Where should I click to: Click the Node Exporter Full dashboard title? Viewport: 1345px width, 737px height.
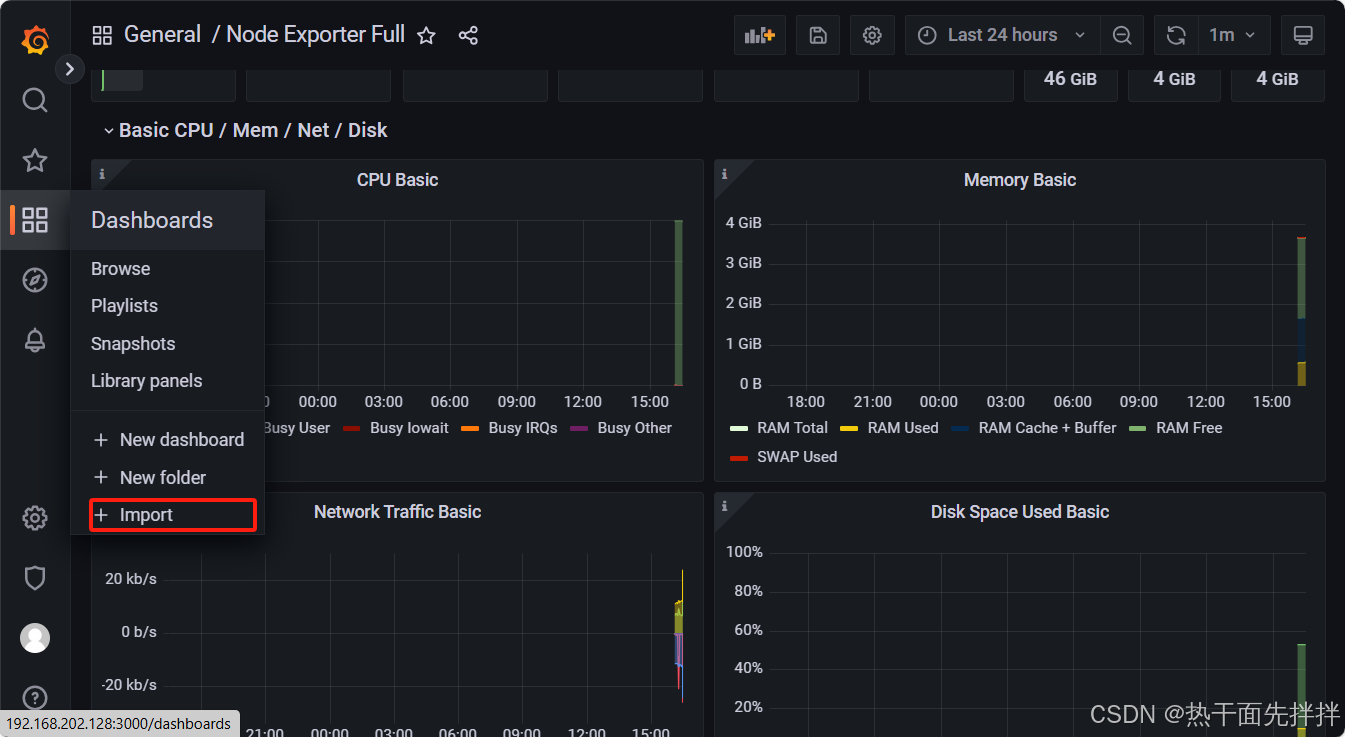point(316,35)
